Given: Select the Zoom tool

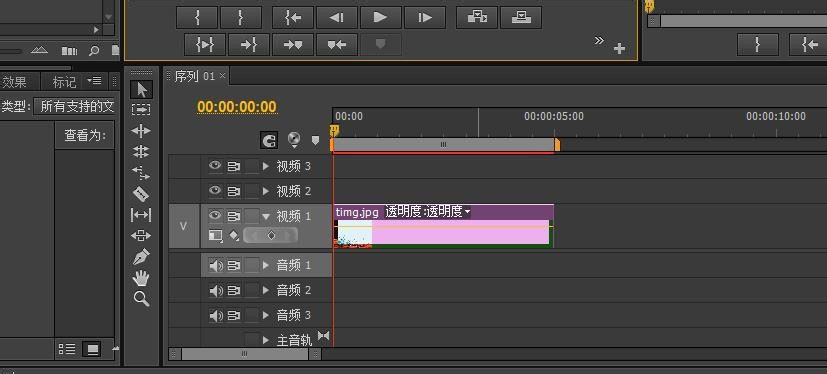Looking at the screenshot, I should [x=141, y=299].
